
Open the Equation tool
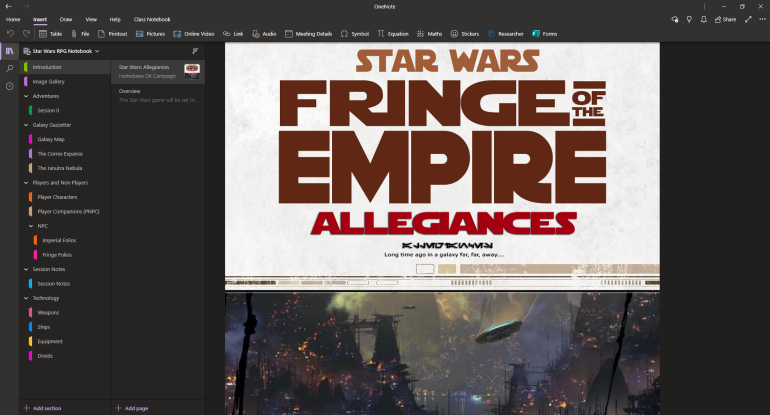[x=393, y=33]
